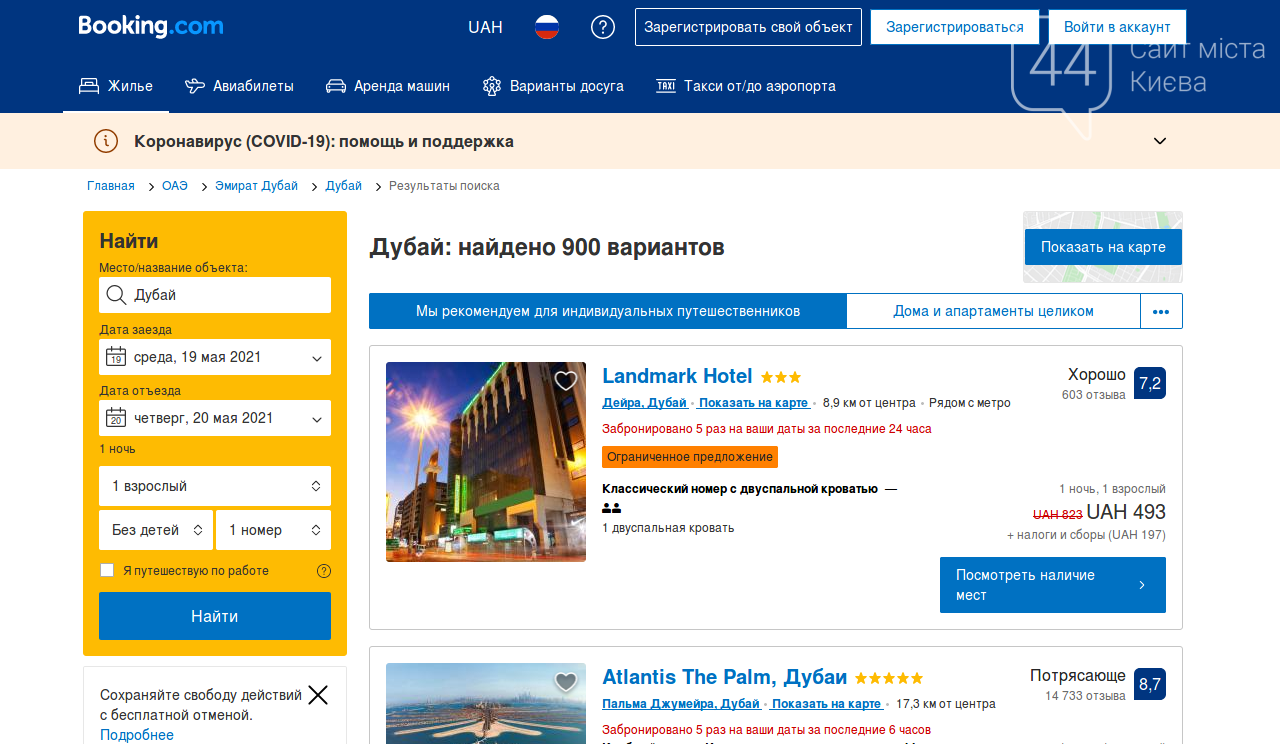Switch to individual travelers recommendations tab

(608, 311)
